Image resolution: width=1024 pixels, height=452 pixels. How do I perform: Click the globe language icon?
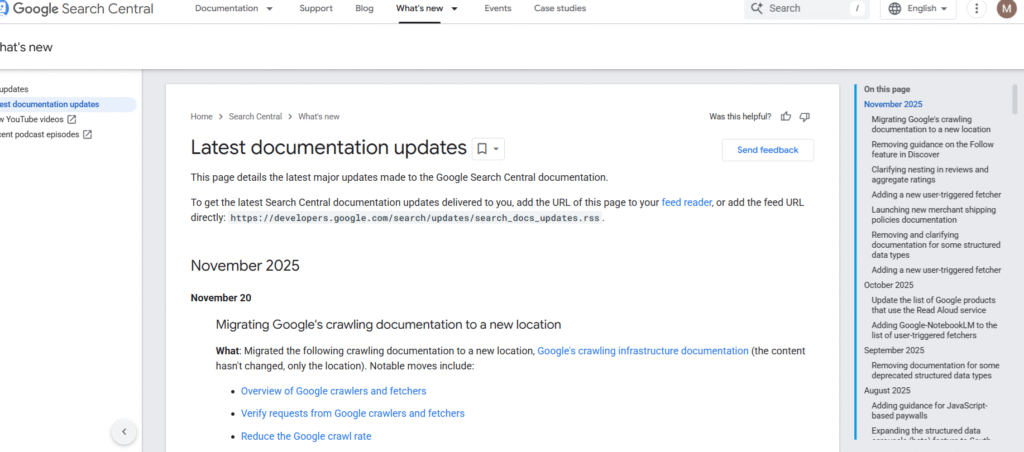(x=895, y=9)
